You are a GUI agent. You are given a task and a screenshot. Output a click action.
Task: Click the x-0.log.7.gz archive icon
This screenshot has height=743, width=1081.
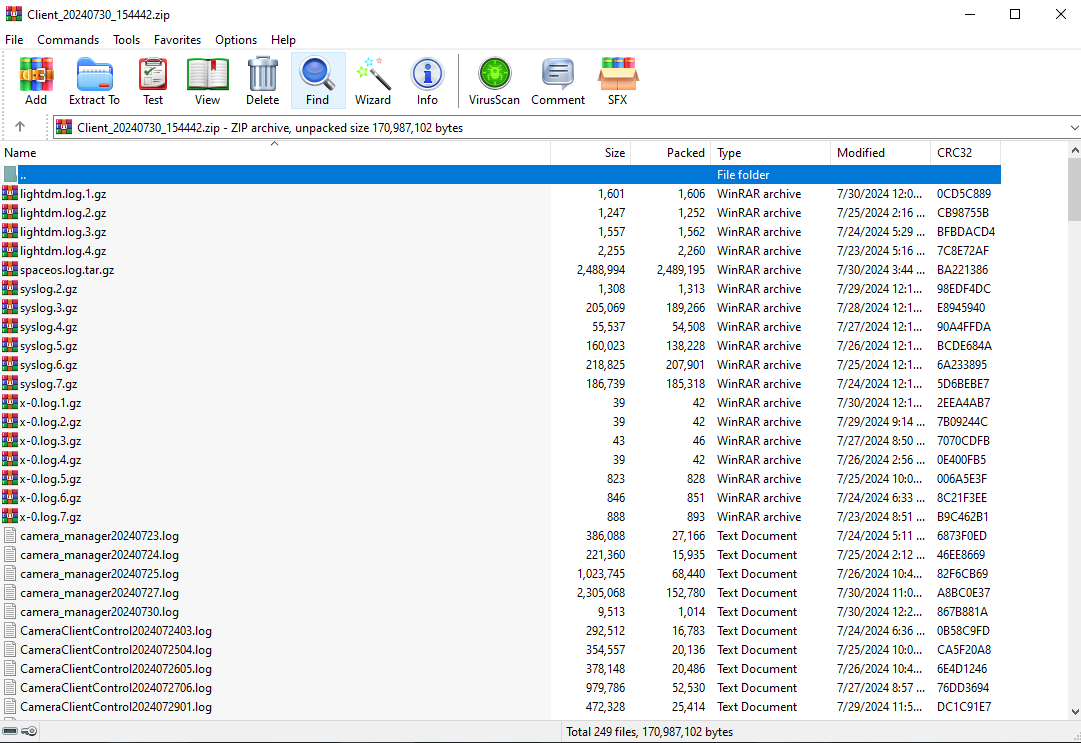point(10,517)
